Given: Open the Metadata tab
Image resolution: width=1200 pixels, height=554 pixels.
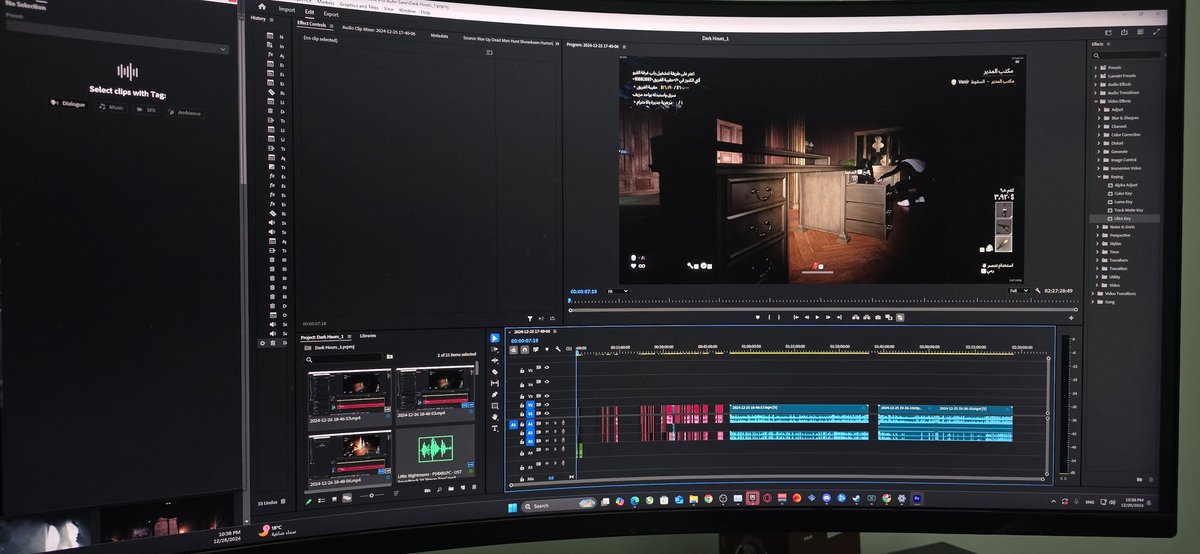Looking at the screenshot, I should (x=439, y=35).
